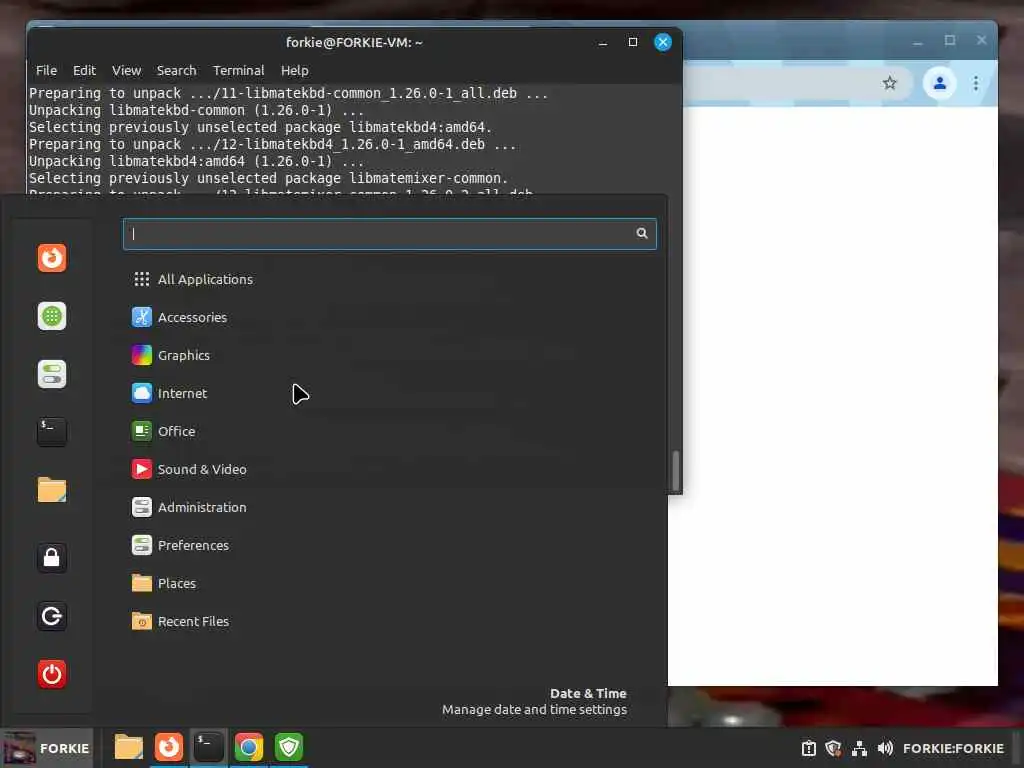Viewport: 1024px width, 768px height.
Task: Open the terminal Edit menu
Action: (x=84, y=71)
